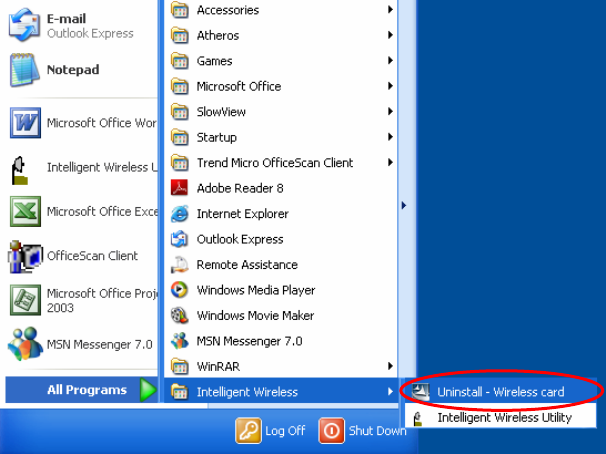Screen dimensions: 606x454
Task: Expand Trend Micro OfficeScan Client arrow
Action: (x=390, y=162)
